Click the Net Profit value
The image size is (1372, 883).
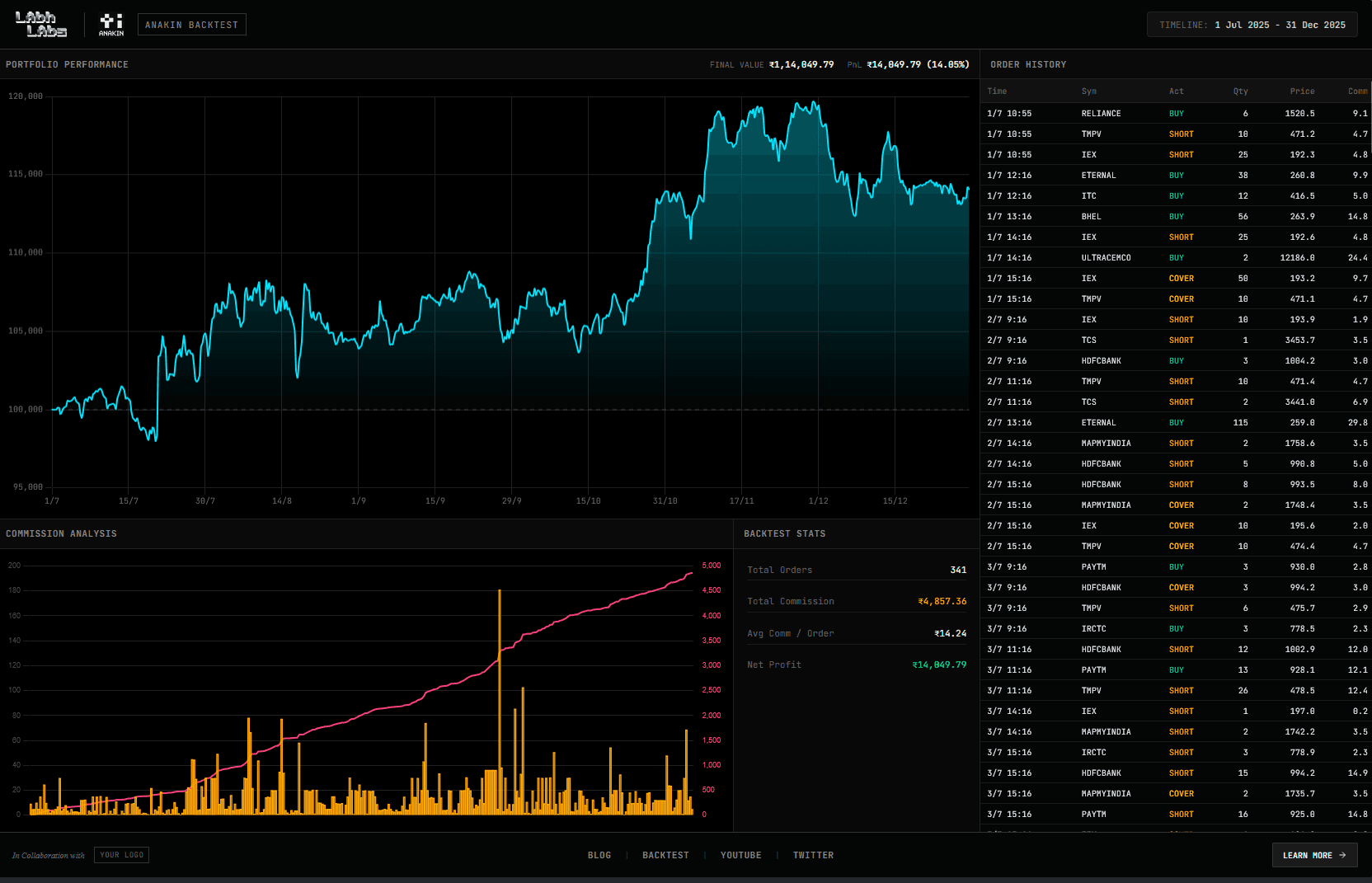pos(939,665)
